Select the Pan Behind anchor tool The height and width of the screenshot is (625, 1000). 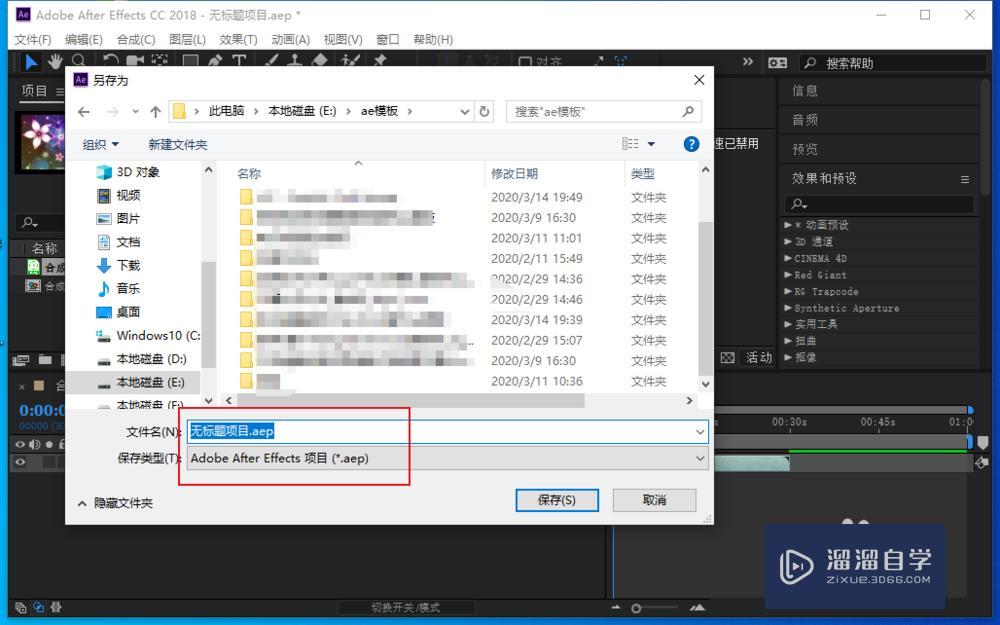pyautogui.click(x=159, y=62)
